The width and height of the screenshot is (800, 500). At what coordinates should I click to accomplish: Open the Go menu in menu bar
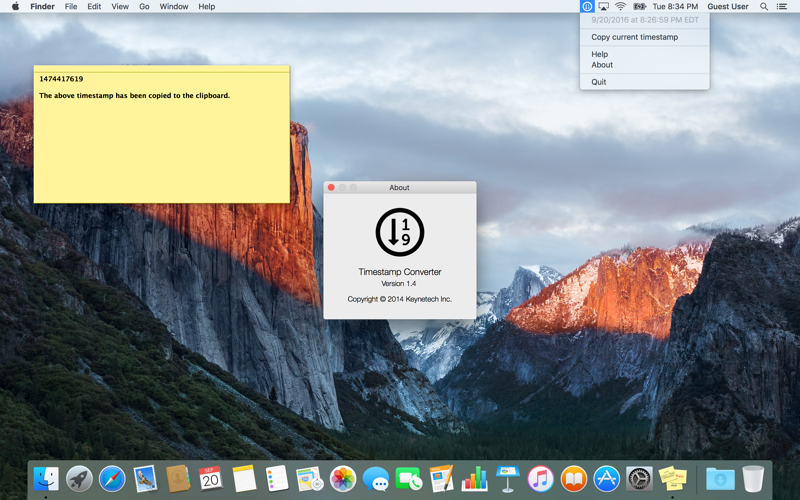coord(144,6)
